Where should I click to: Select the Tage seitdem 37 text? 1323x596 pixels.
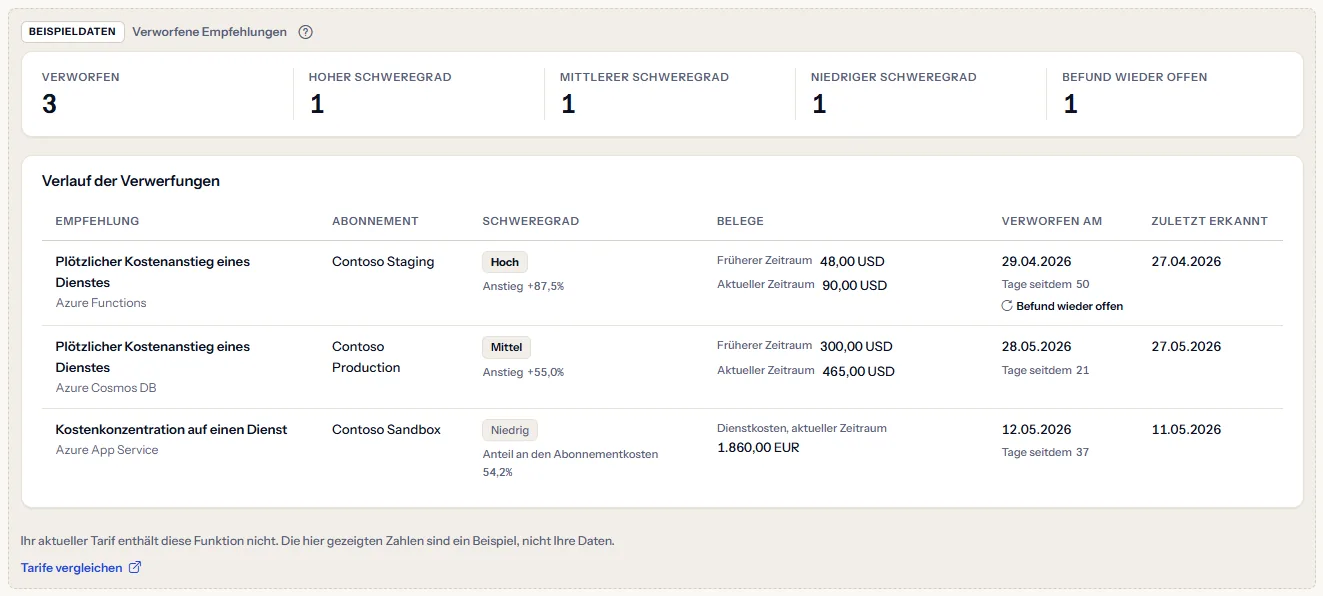pos(1045,452)
